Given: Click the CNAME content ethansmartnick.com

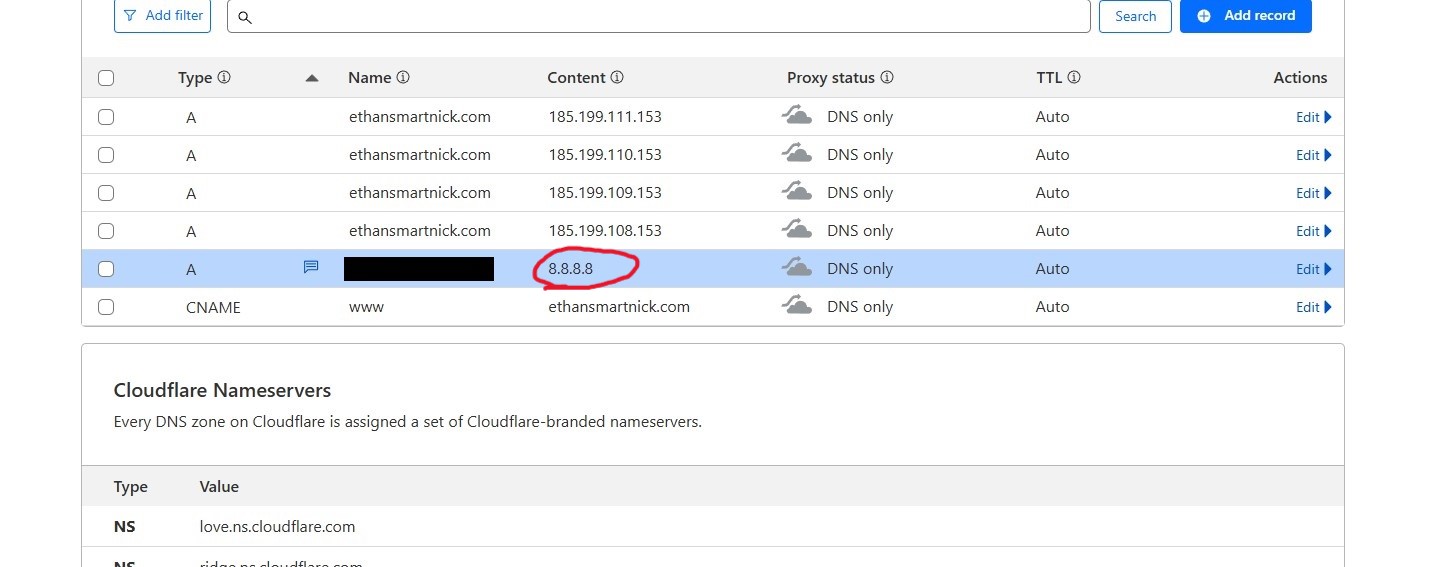Looking at the screenshot, I should (x=619, y=307).
